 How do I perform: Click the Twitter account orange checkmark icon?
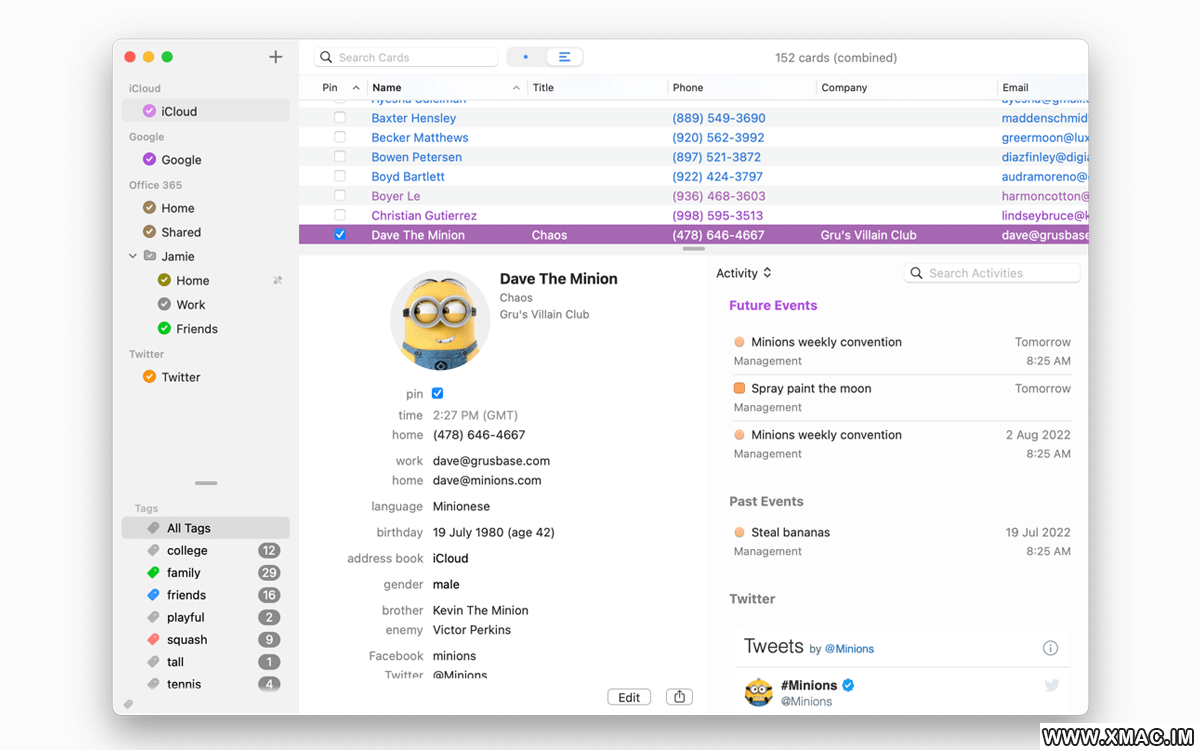coord(149,377)
